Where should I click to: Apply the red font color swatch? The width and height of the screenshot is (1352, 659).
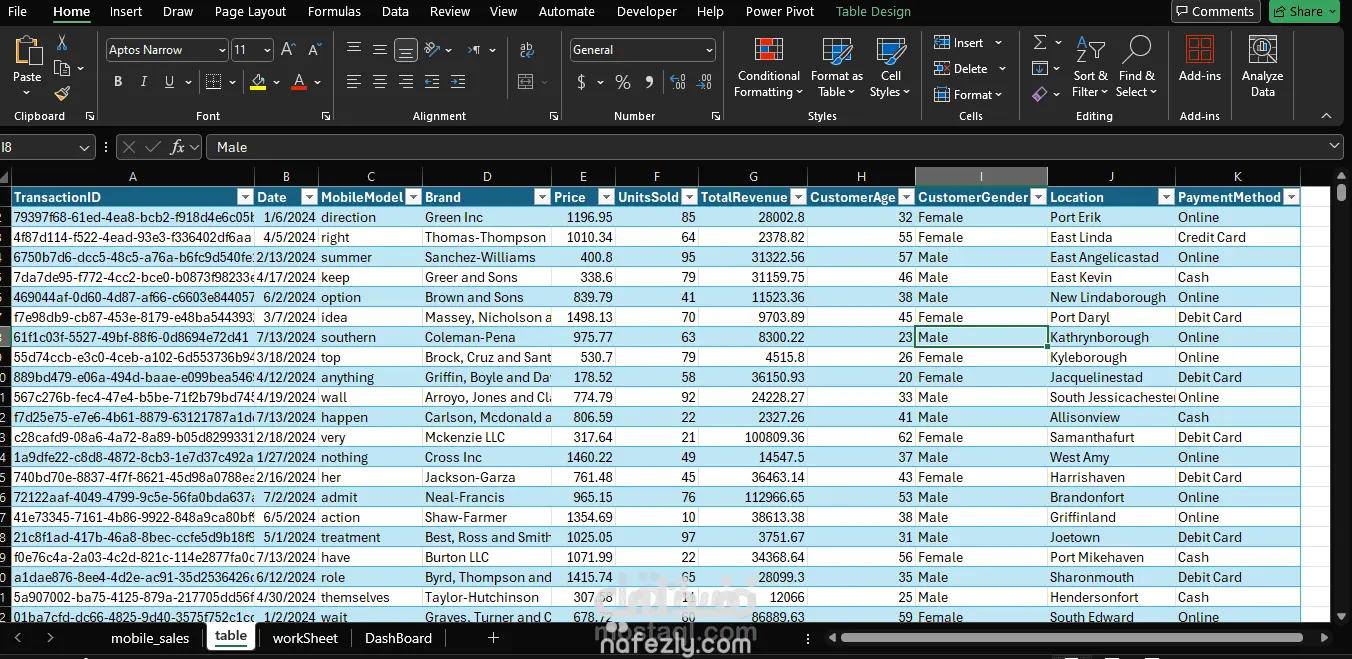[x=299, y=82]
